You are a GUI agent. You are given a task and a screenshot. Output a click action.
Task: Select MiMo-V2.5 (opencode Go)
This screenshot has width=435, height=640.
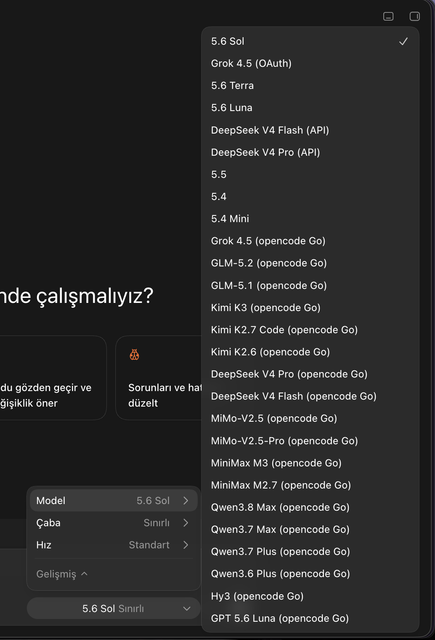point(310,418)
